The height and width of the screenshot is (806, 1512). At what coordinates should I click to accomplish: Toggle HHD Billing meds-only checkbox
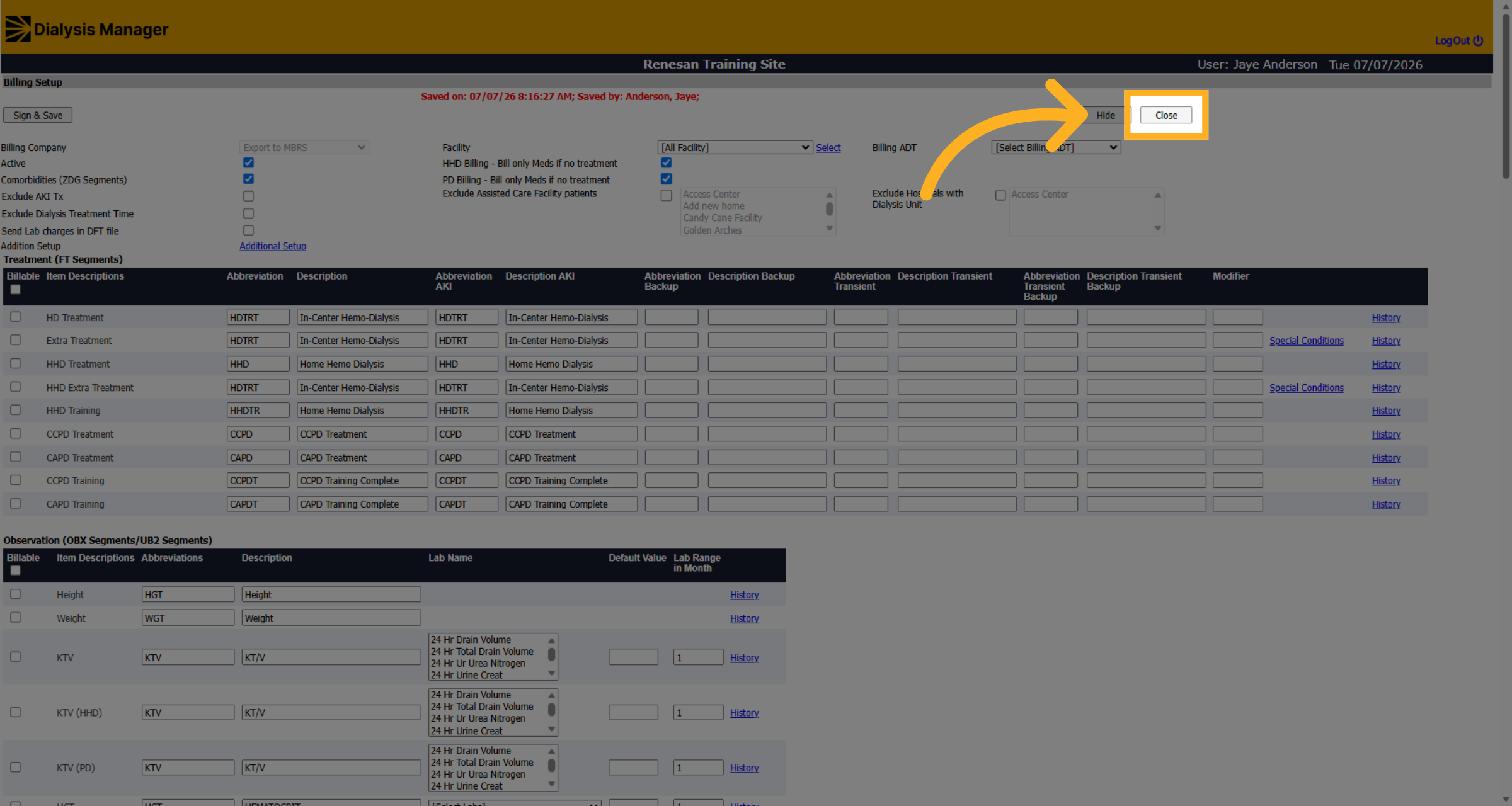point(666,162)
